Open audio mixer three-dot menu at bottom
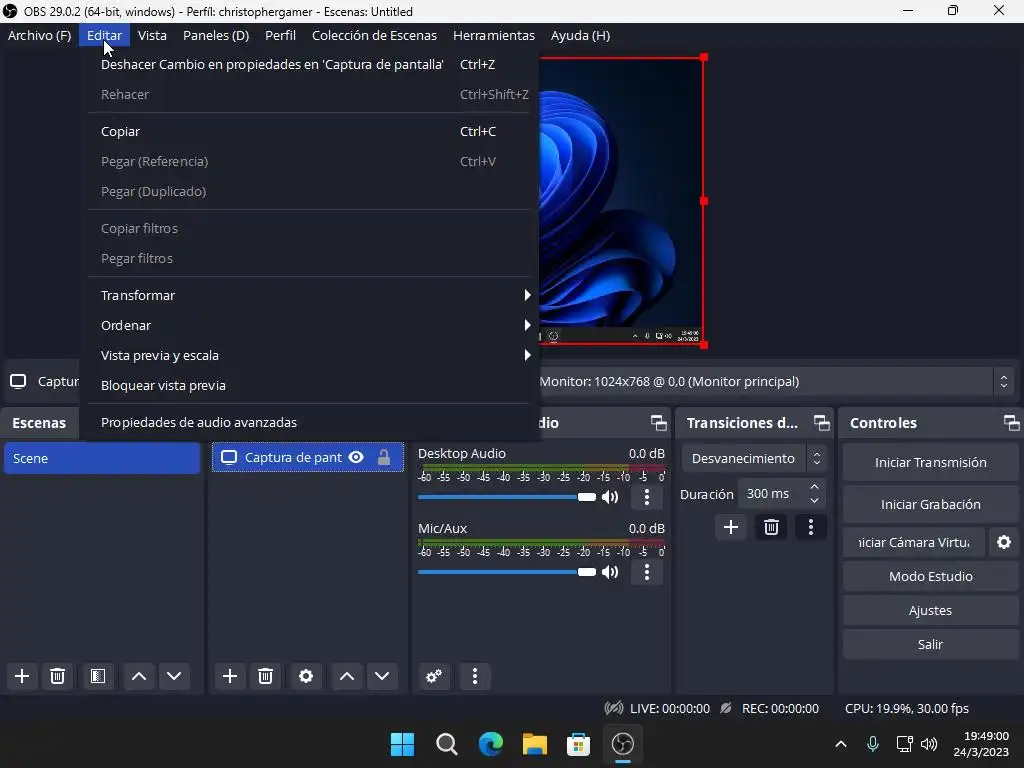 coord(475,676)
